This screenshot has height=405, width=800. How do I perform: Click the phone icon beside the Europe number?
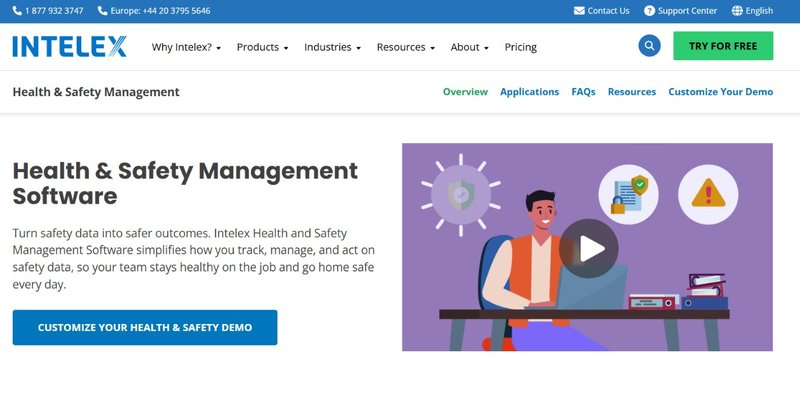pos(103,11)
